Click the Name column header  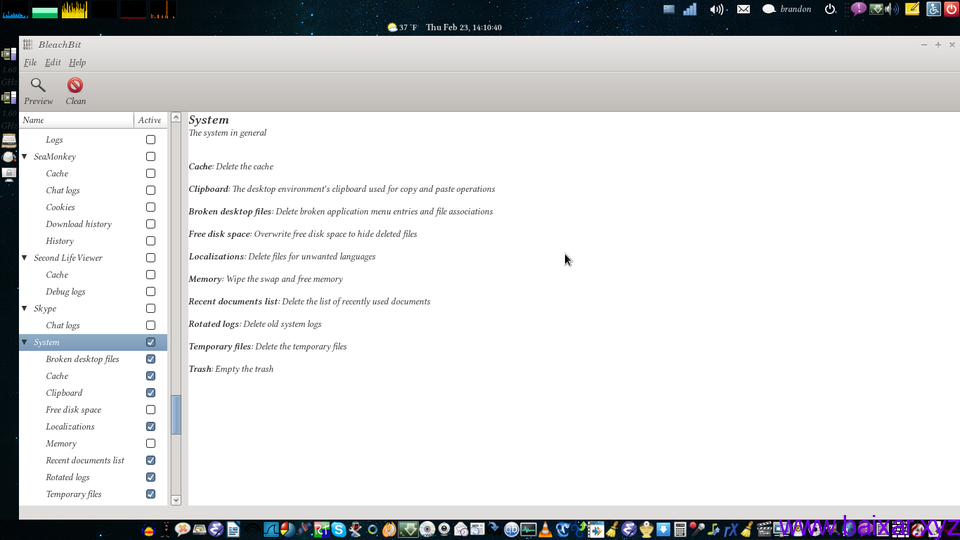point(76,120)
